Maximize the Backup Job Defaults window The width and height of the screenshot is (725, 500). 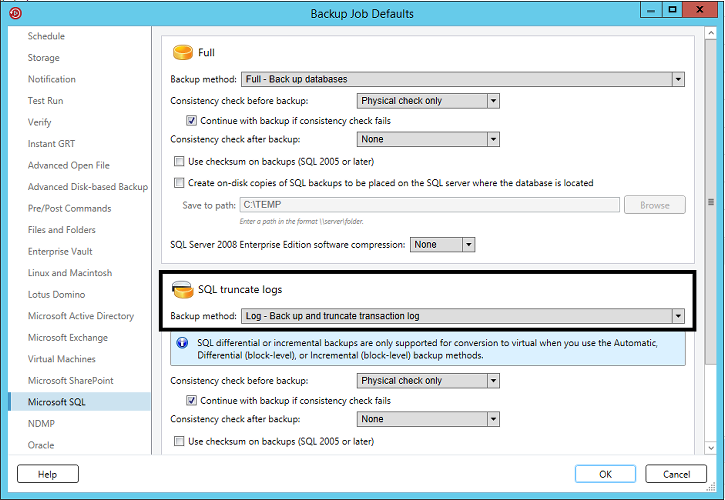point(672,10)
